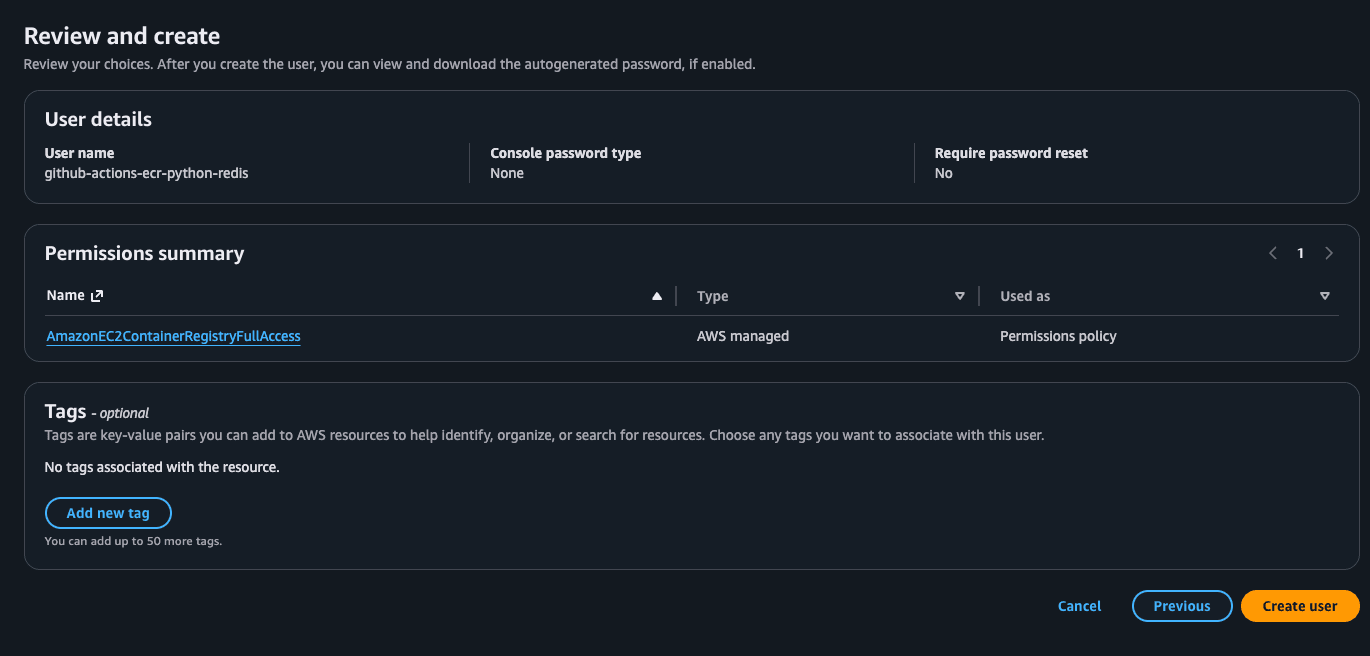
Task: Click the Name column header label
Action: [65, 296]
